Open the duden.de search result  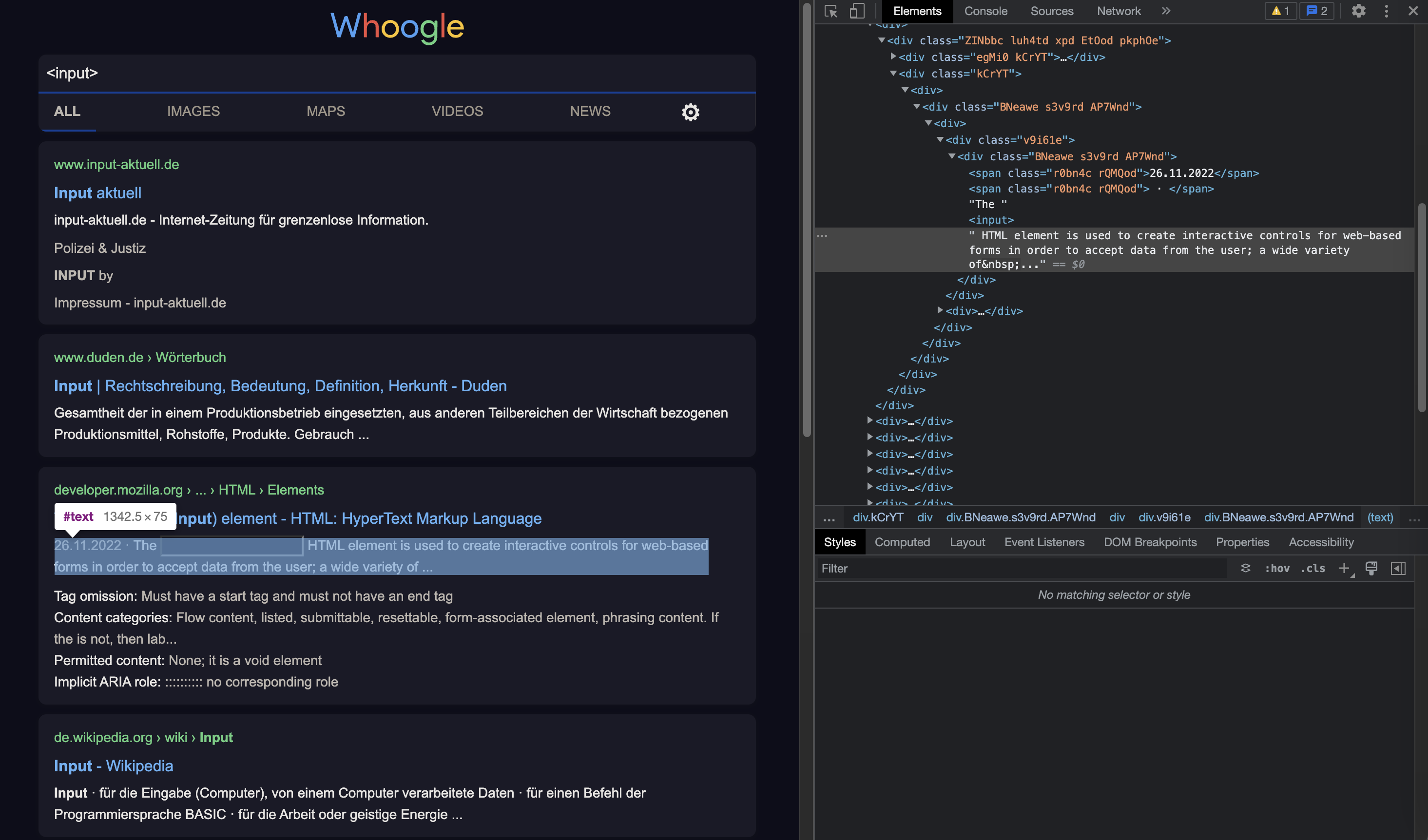tap(280, 386)
